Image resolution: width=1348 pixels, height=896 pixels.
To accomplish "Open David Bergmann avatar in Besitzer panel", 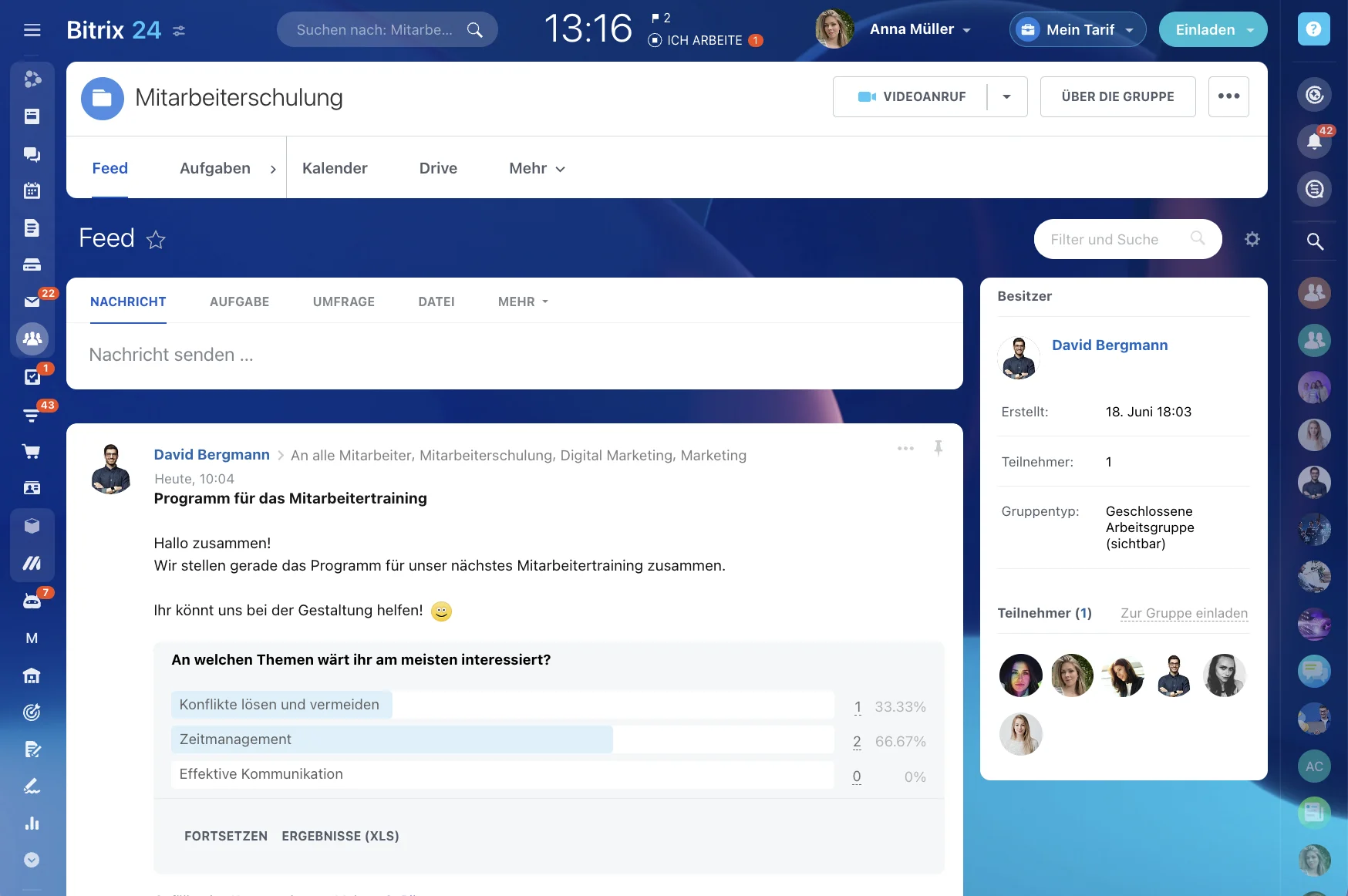I will tap(1019, 358).
